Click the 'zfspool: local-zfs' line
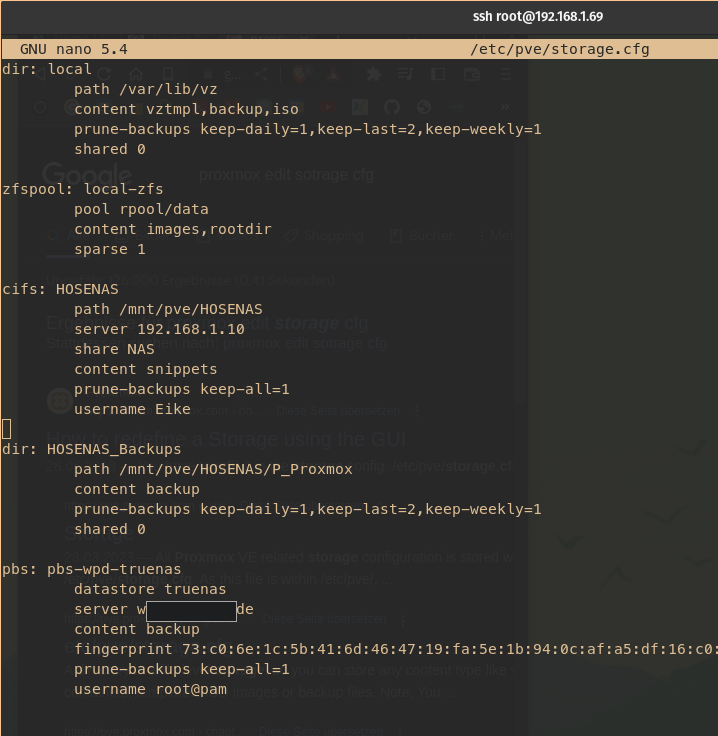Viewport: 718px width, 736px height. click(83, 189)
